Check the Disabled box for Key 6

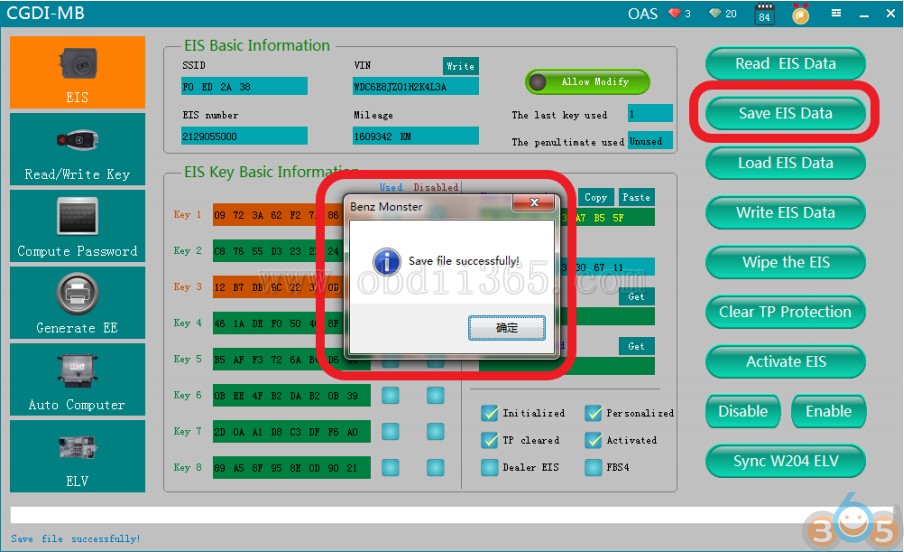pyautogui.click(x=435, y=396)
